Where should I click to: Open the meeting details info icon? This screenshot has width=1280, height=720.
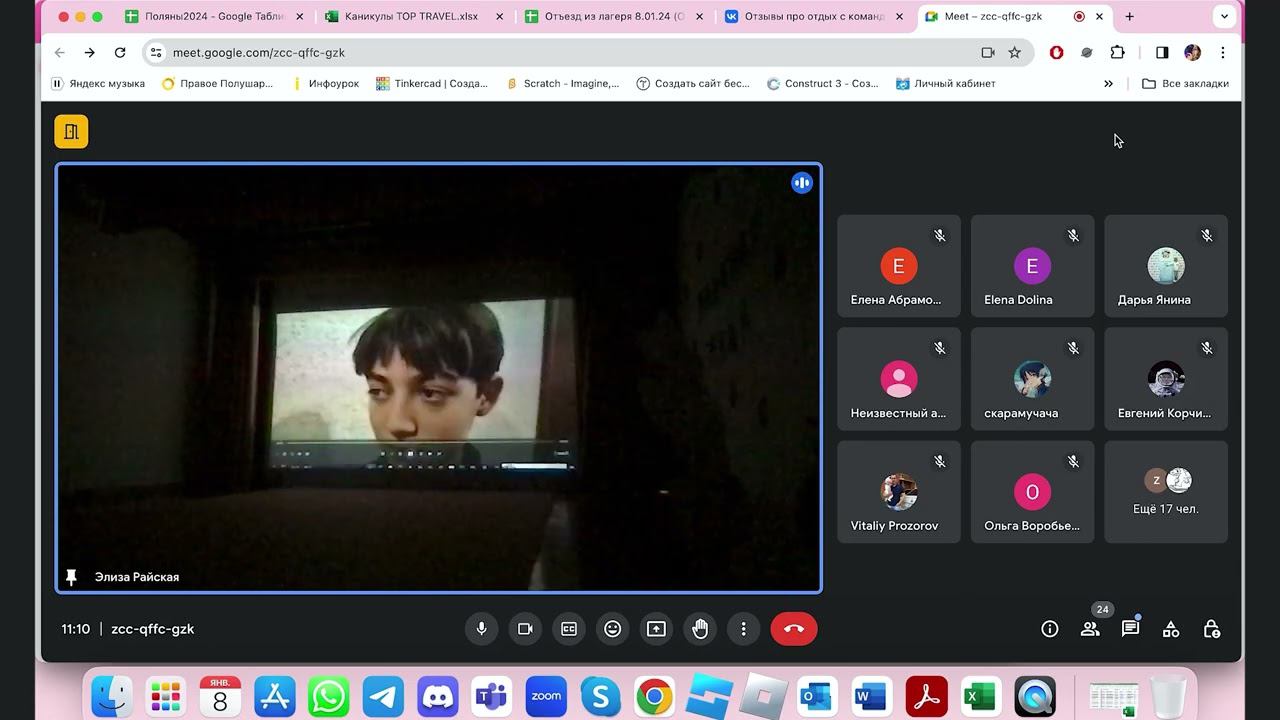point(1049,629)
